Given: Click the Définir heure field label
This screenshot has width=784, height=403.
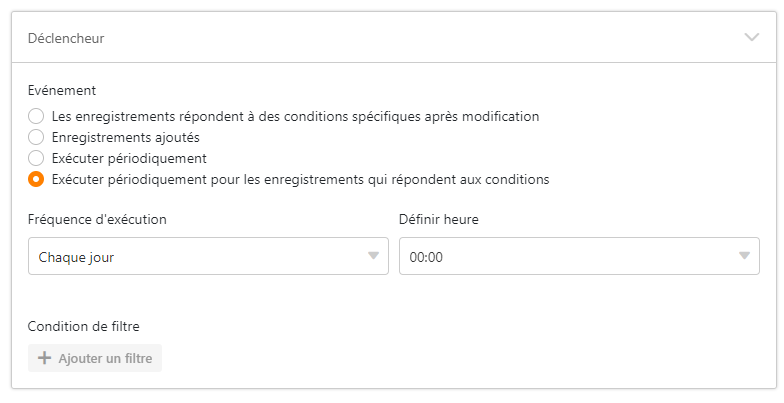Looking at the screenshot, I should pos(438,219).
